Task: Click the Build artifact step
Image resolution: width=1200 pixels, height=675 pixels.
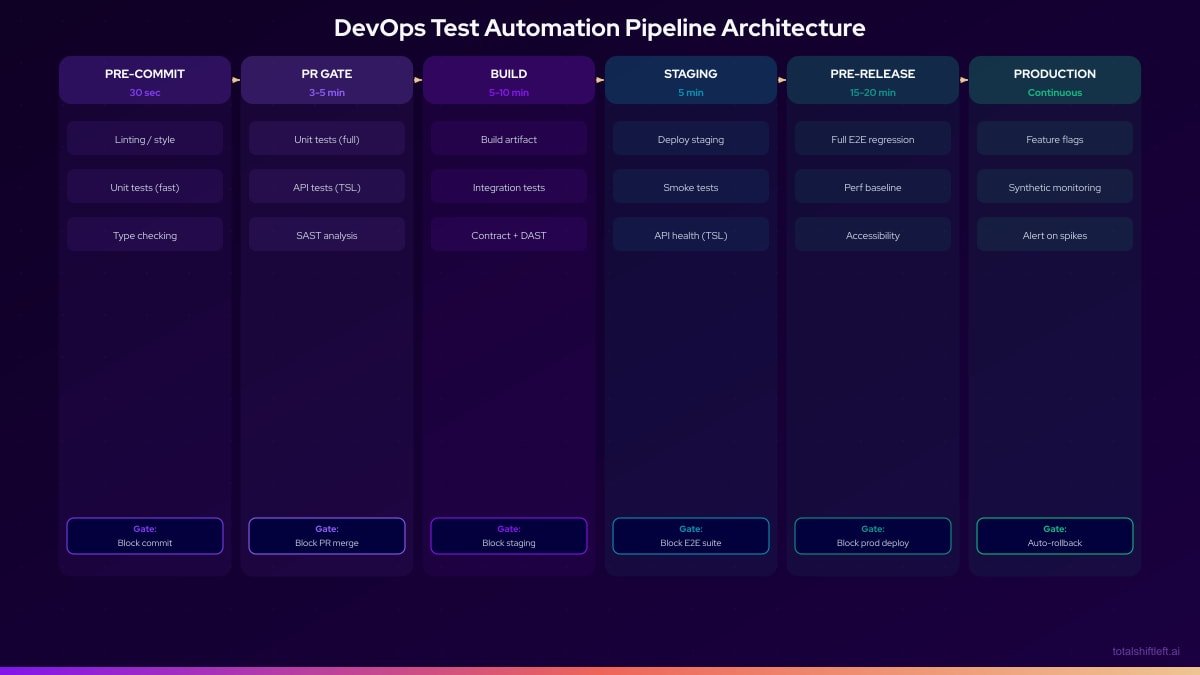Action: 509,138
